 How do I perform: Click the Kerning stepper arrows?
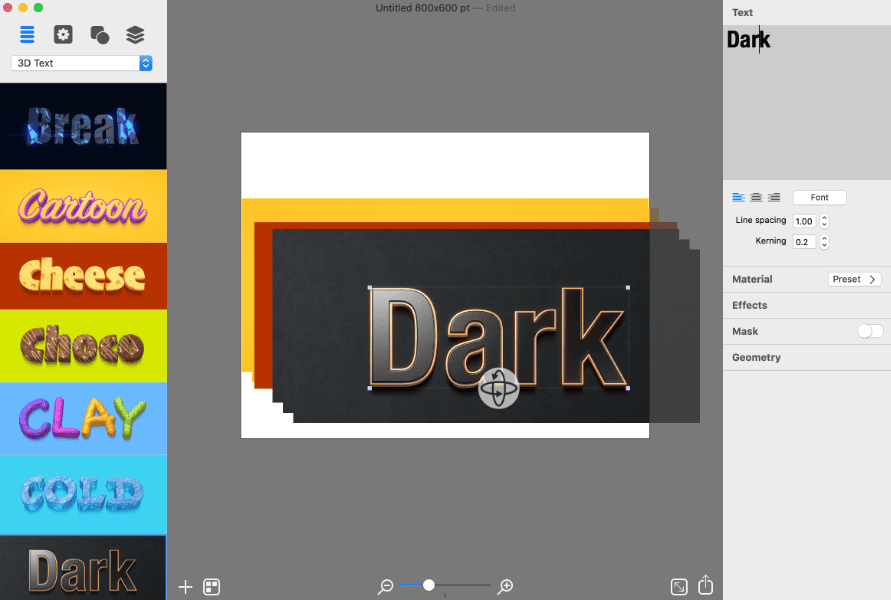point(825,241)
